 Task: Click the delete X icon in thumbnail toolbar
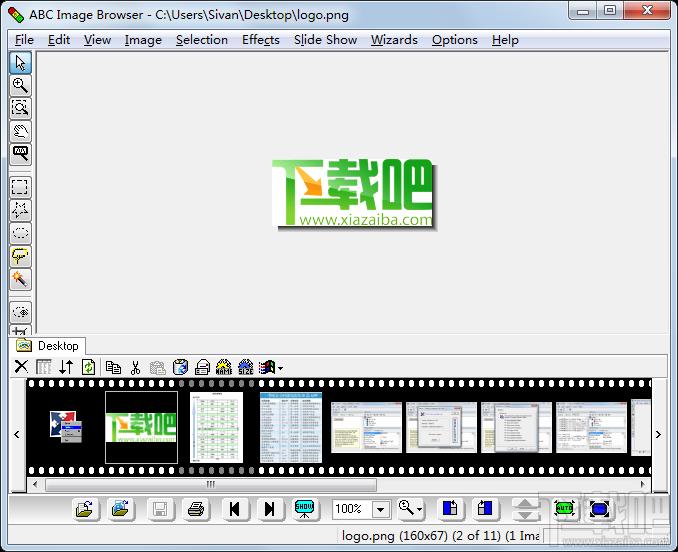click(x=21, y=367)
